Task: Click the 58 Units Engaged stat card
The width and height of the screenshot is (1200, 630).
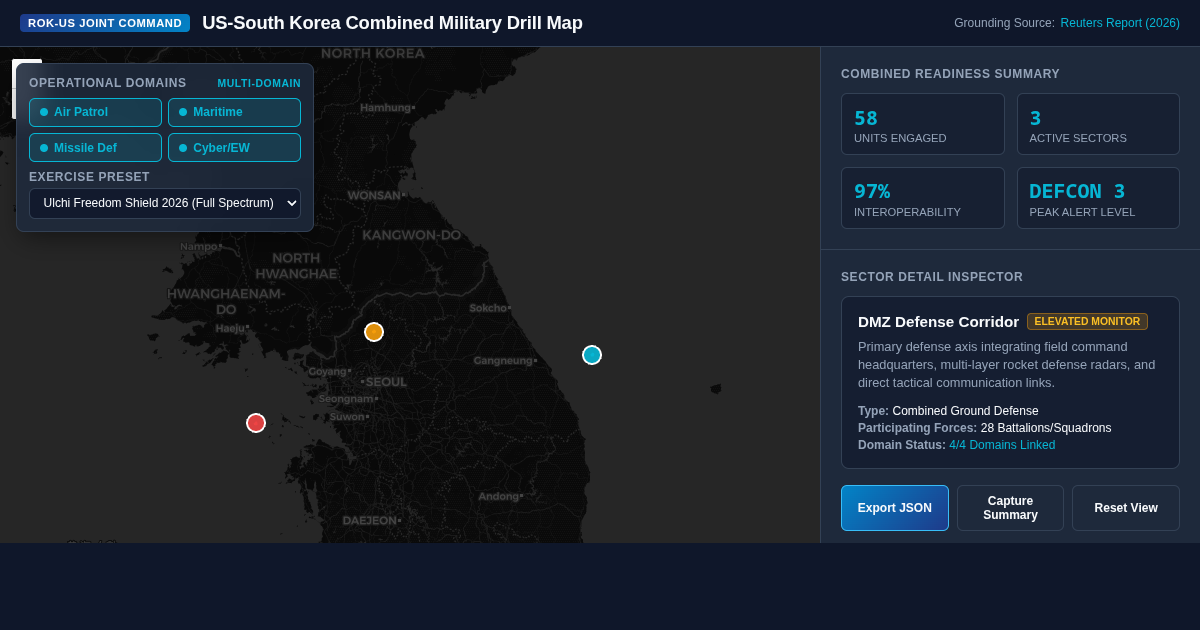Action: [923, 124]
